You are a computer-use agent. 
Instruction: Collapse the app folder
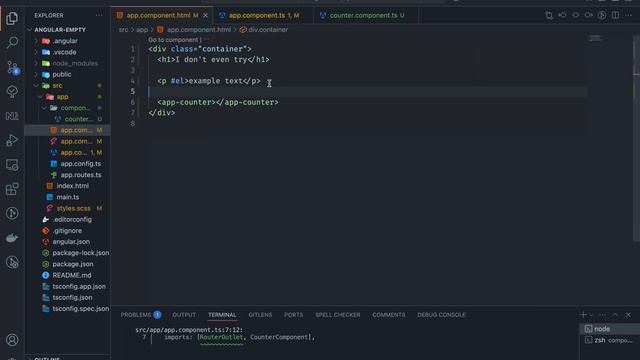(67, 97)
